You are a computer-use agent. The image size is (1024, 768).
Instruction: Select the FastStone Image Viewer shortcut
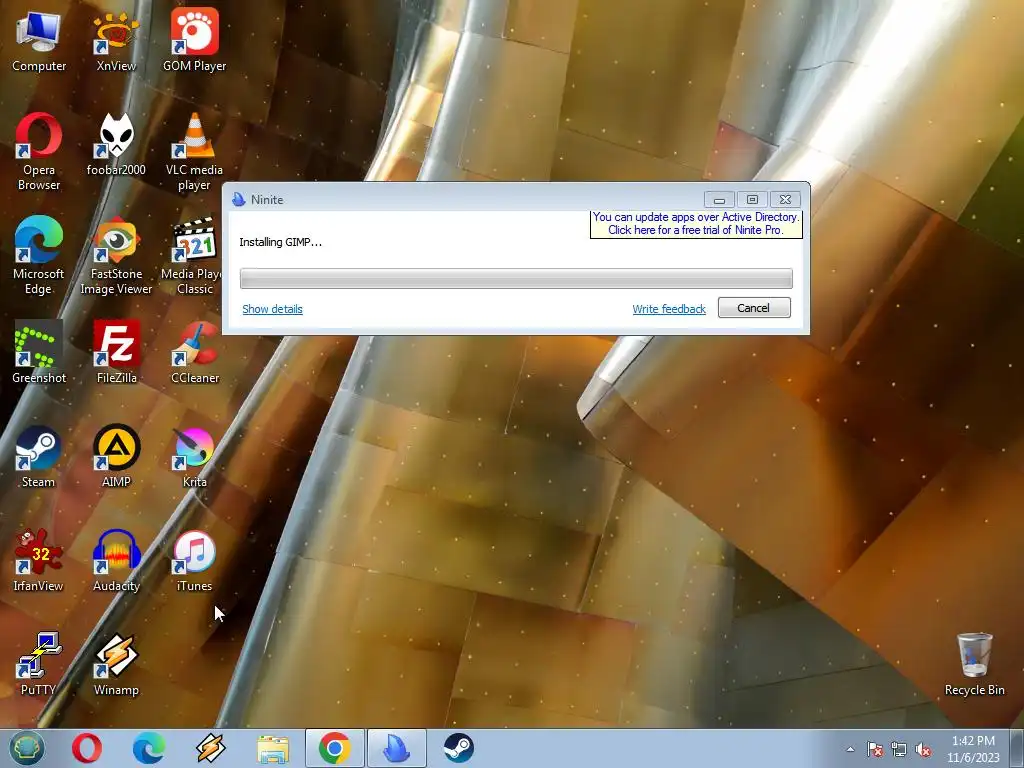point(116,256)
